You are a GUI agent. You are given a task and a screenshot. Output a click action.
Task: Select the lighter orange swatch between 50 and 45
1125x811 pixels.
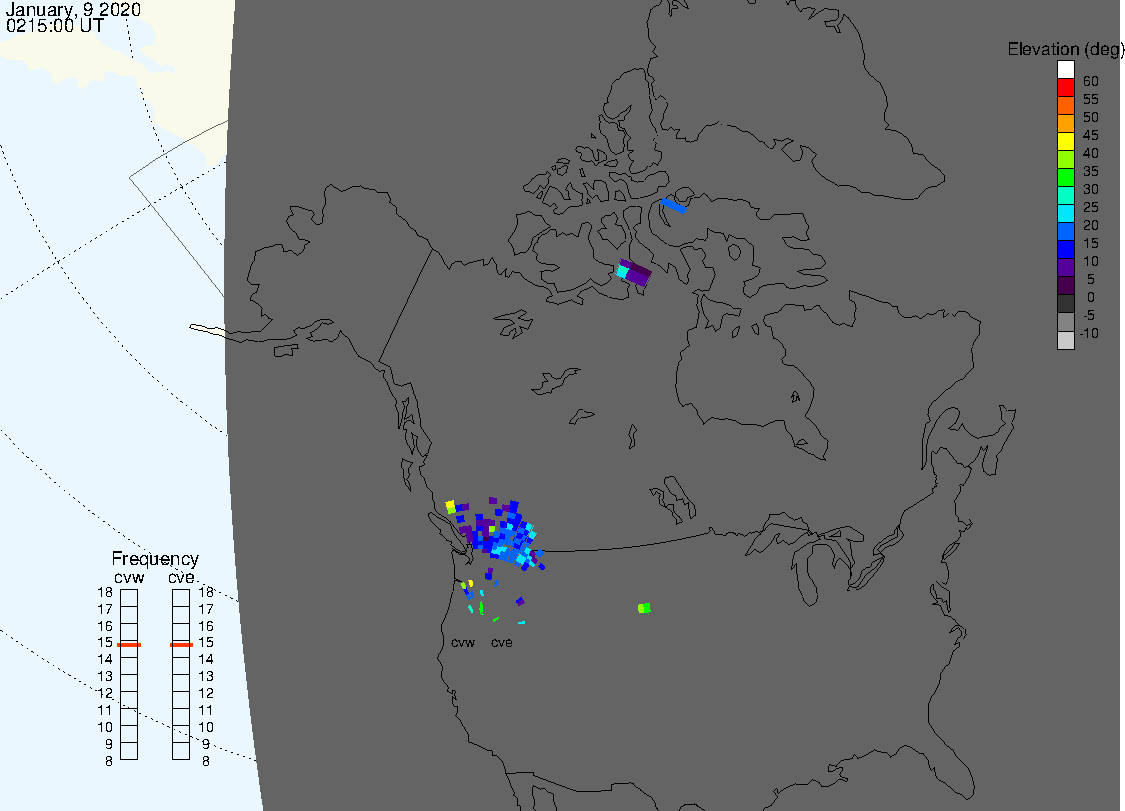(x=1065, y=123)
